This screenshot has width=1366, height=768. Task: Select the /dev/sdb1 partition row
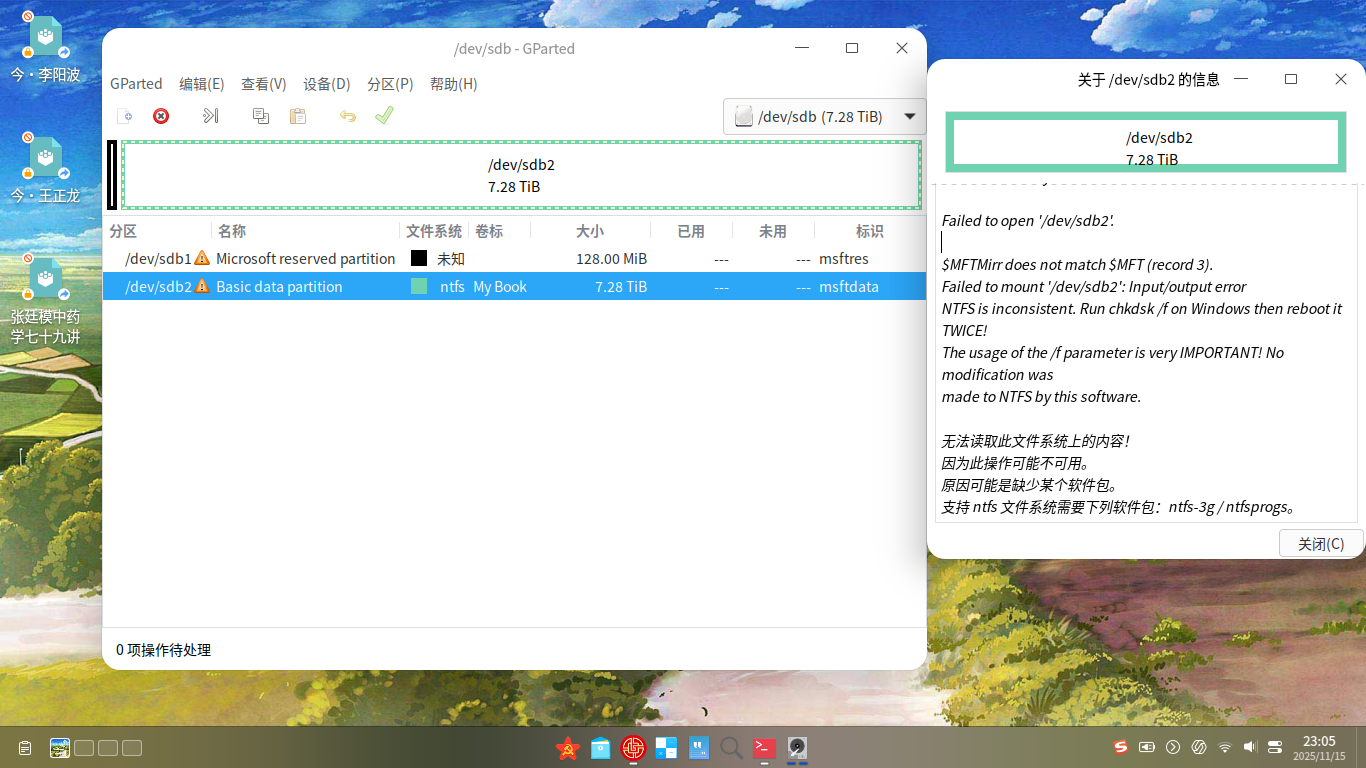point(515,258)
